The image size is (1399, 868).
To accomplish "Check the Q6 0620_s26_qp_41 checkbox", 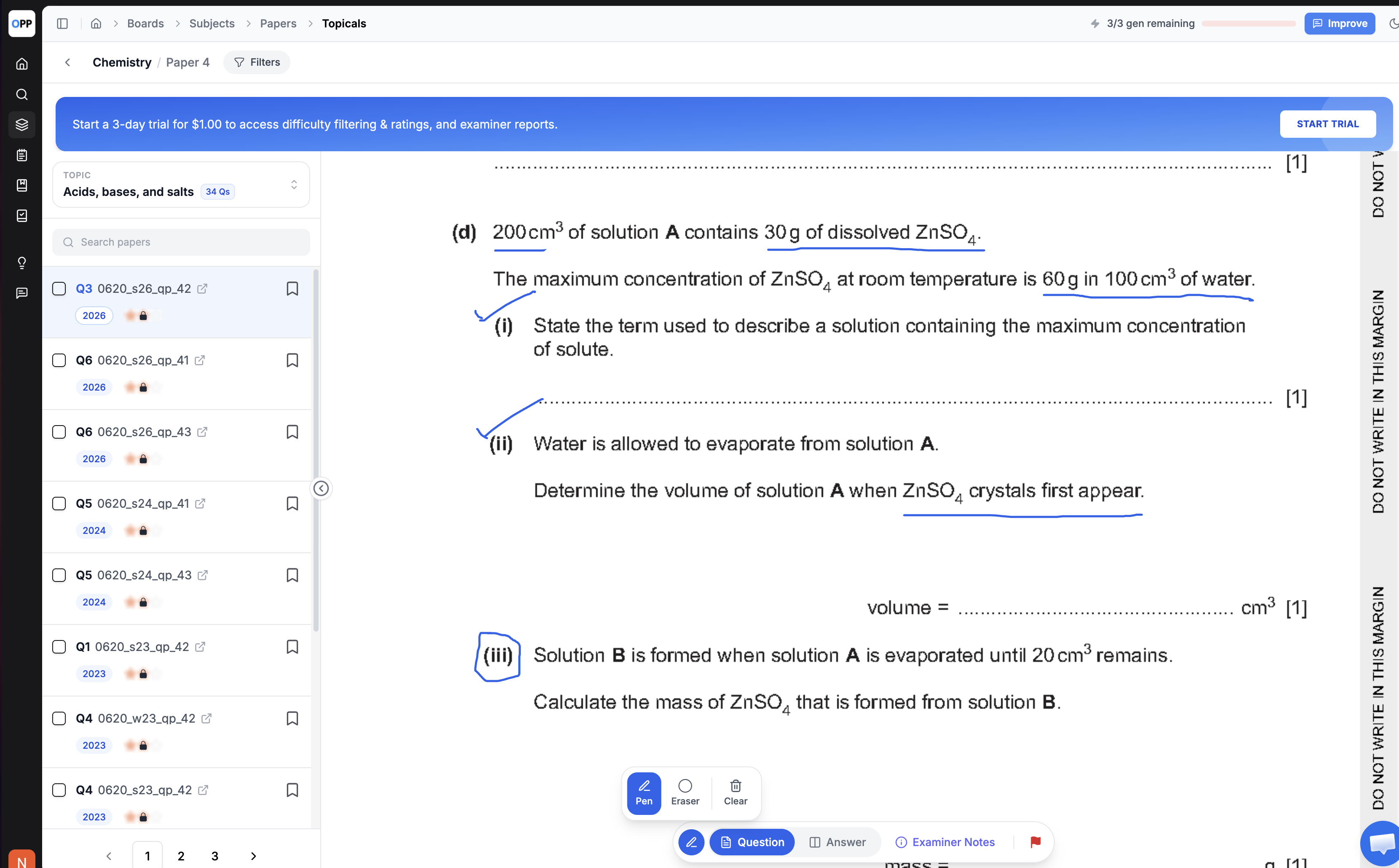I will click(59, 361).
